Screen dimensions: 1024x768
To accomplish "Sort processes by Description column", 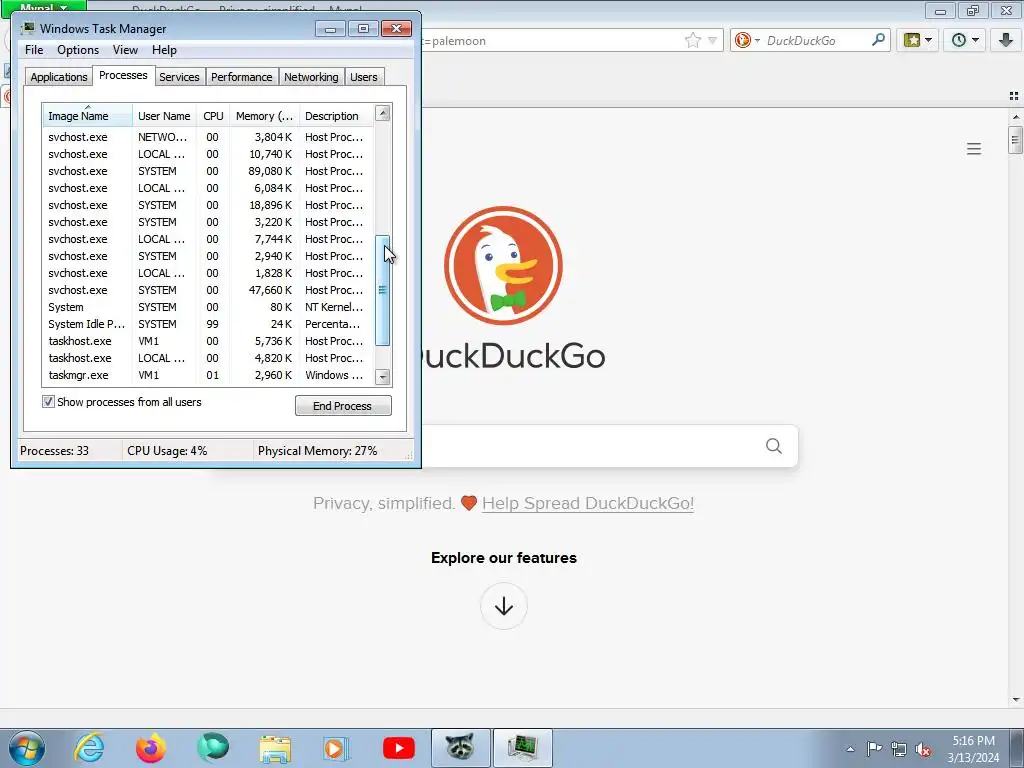I will [x=336, y=116].
